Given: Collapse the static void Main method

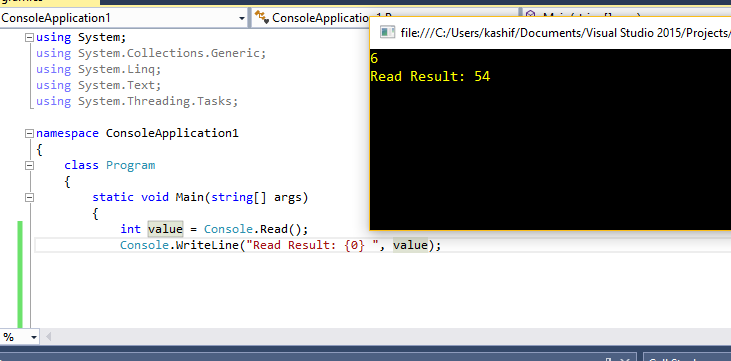Looking at the screenshot, I should 29,197.
